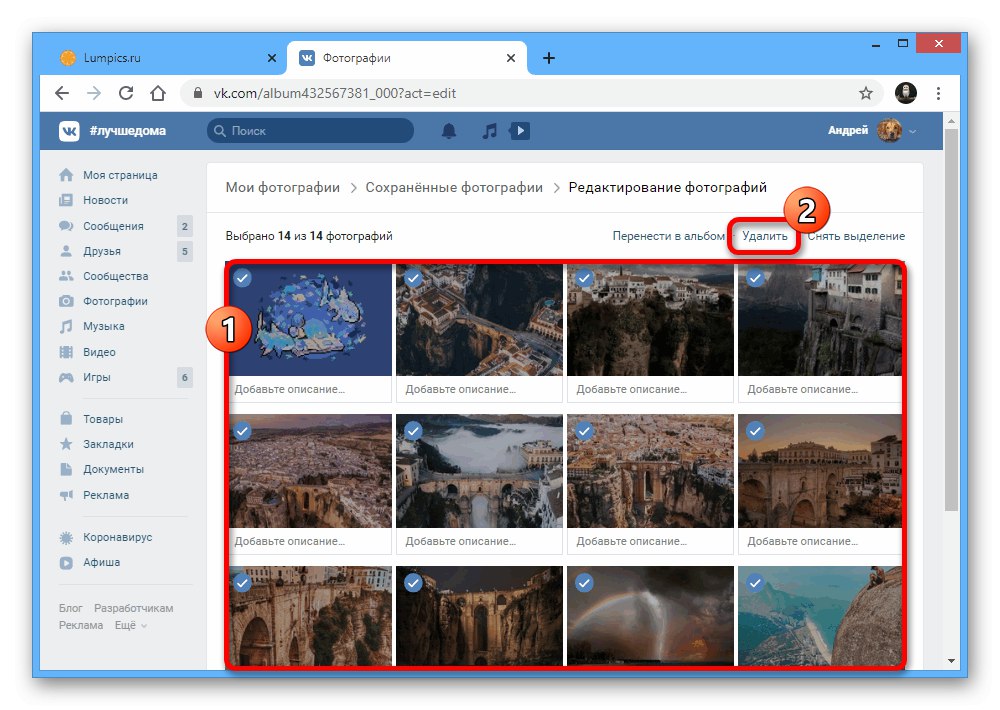The image size is (1000, 710).
Task: Switch to the Lumpics.ru tab
Action: click(169, 58)
